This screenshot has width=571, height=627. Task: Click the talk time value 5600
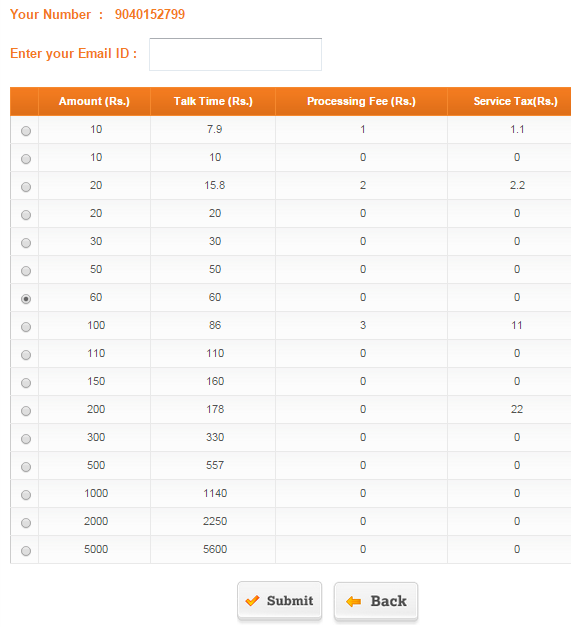pyautogui.click(x=215, y=549)
